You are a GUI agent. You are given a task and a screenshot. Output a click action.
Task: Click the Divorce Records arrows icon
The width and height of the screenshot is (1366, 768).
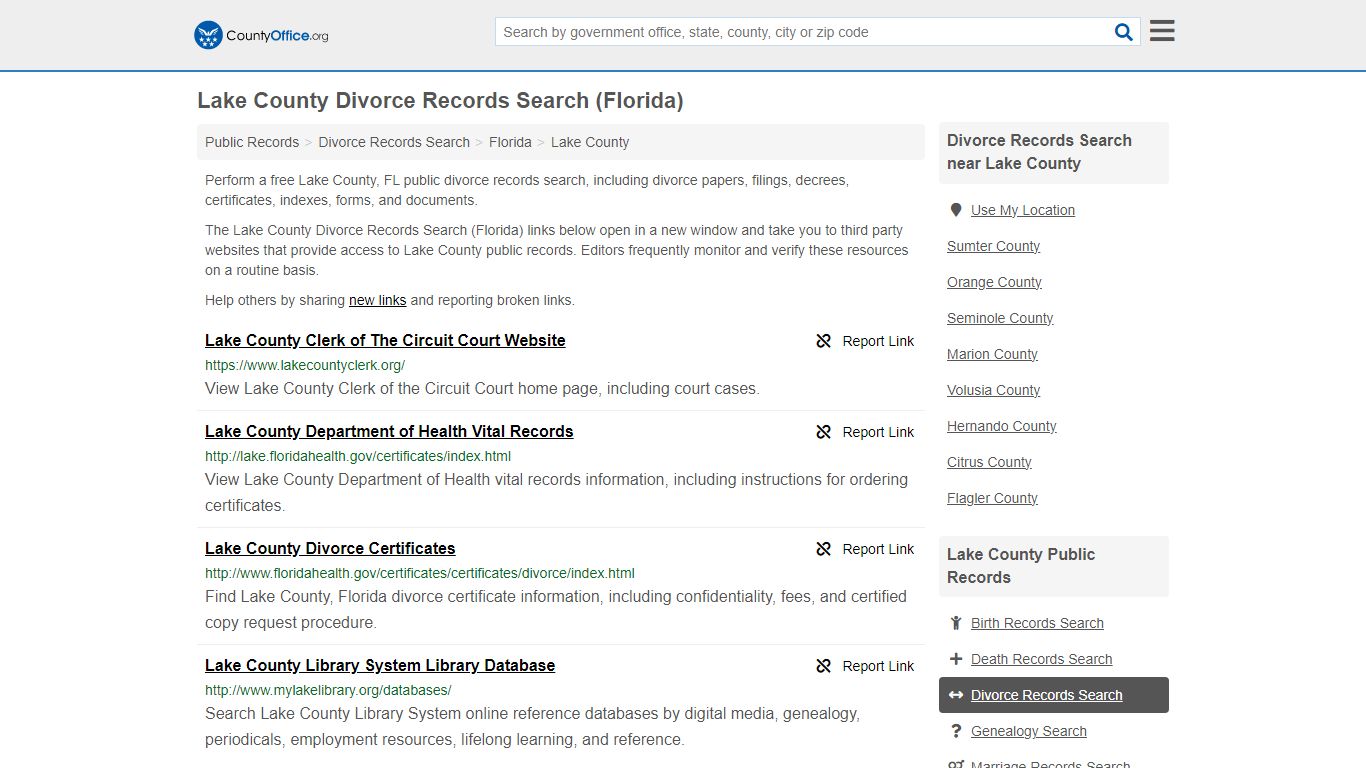coord(956,695)
